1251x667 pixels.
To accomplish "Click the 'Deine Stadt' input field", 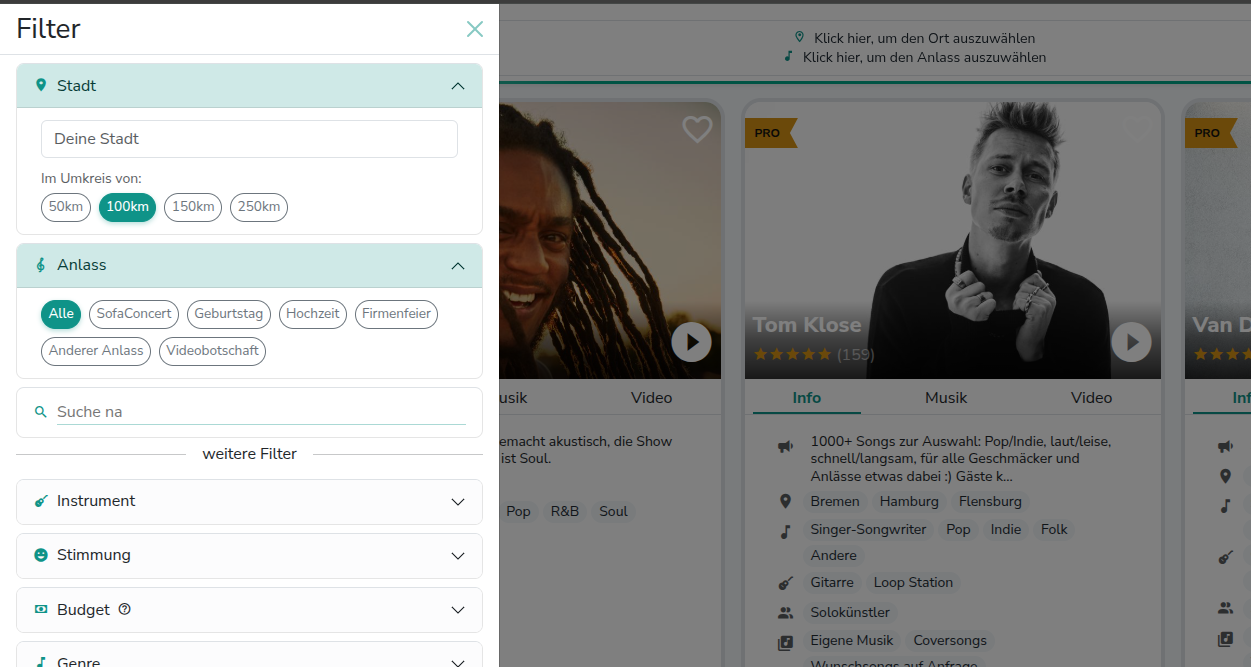I will [249, 139].
